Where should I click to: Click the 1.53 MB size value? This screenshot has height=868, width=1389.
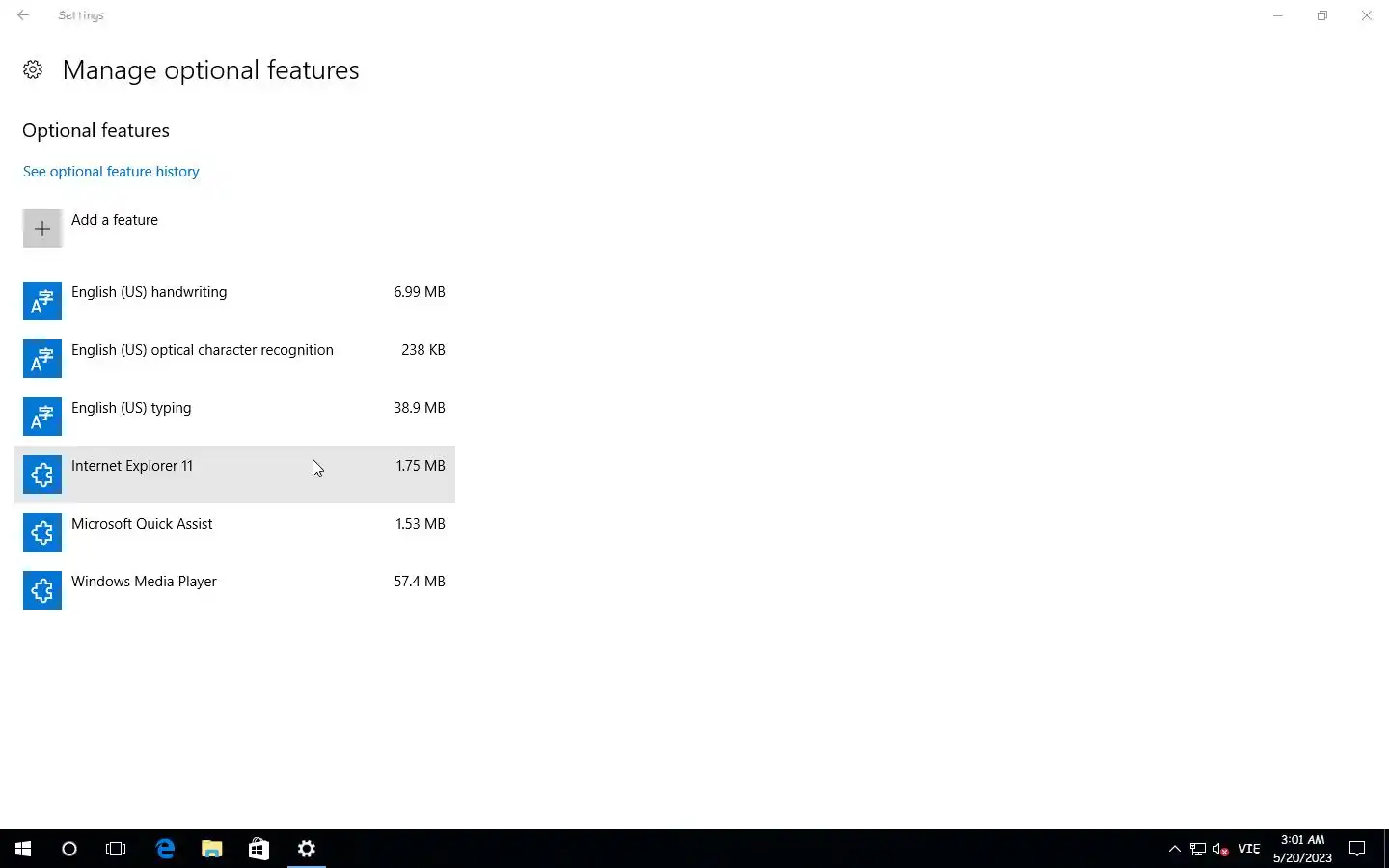click(x=421, y=524)
